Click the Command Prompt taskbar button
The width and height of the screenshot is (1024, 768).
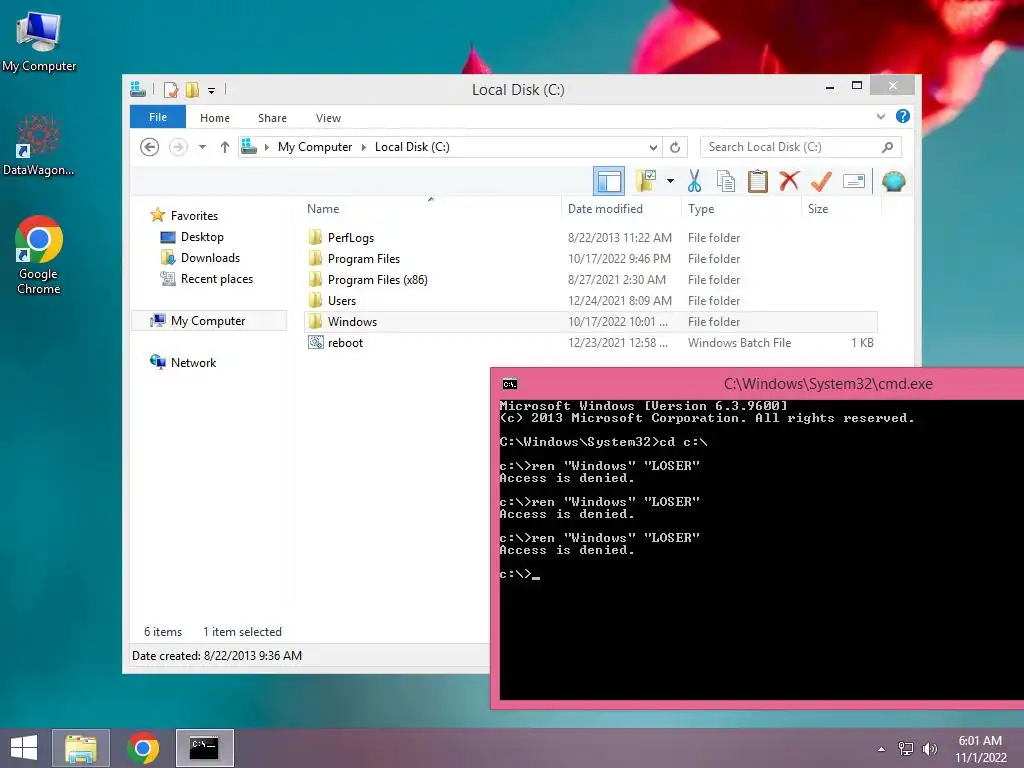pos(204,748)
